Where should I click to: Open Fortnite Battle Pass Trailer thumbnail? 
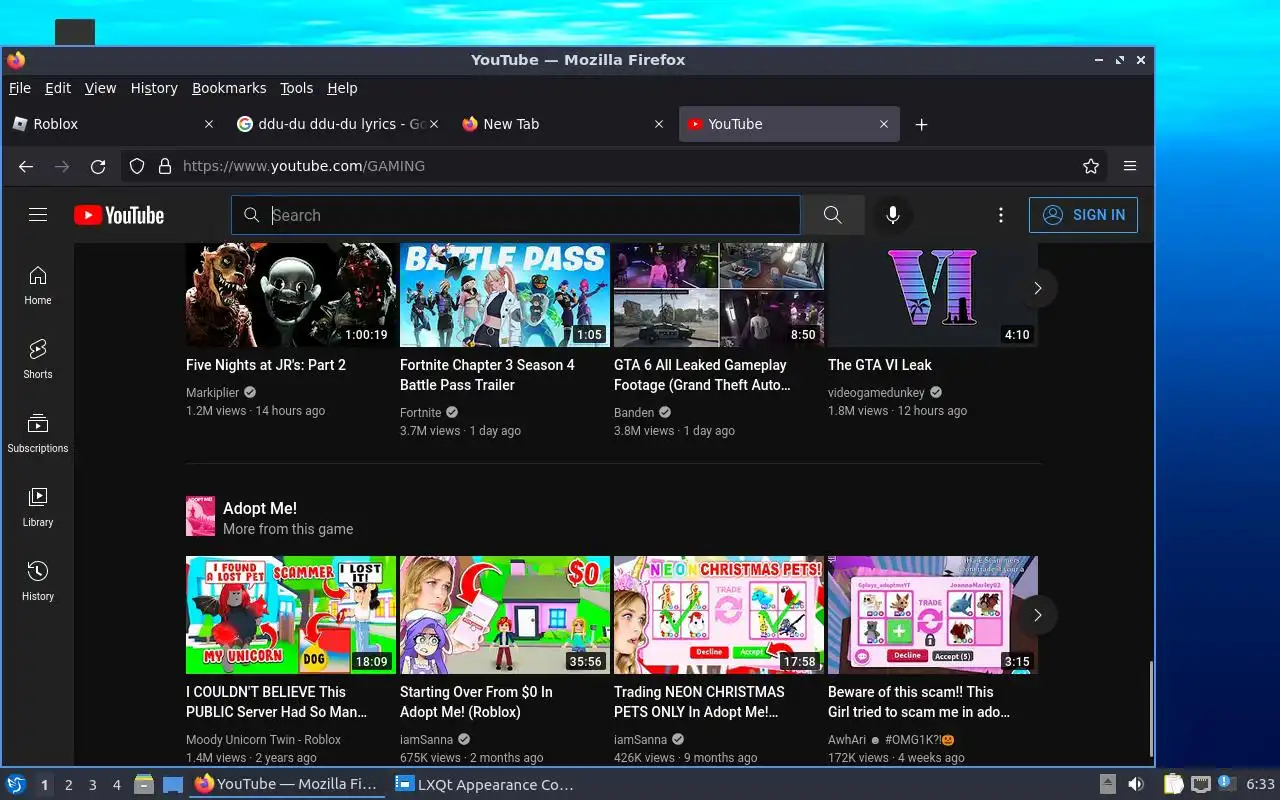tap(505, 295)
